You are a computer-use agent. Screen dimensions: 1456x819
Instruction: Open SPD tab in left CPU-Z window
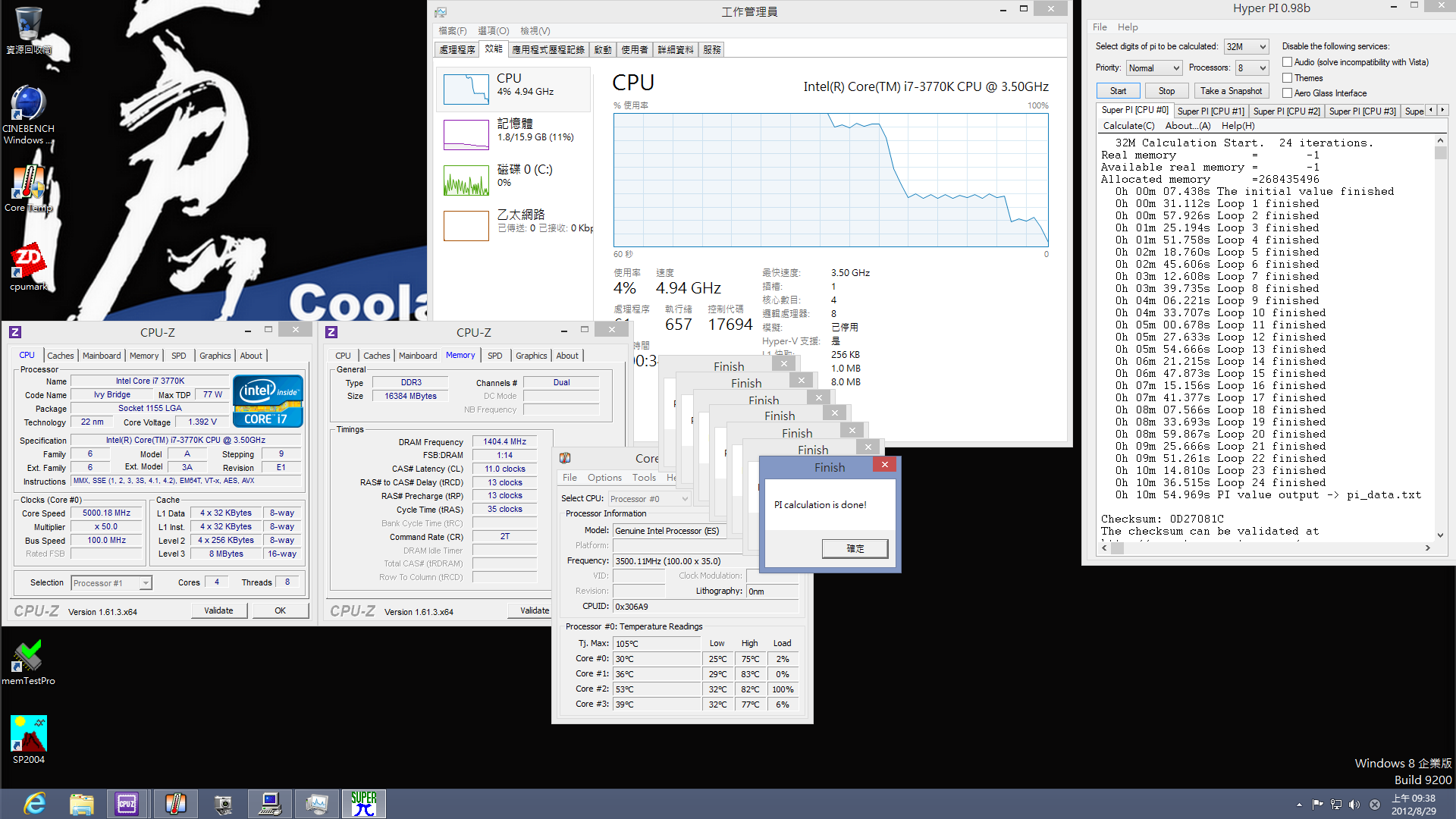click(178, 356)
